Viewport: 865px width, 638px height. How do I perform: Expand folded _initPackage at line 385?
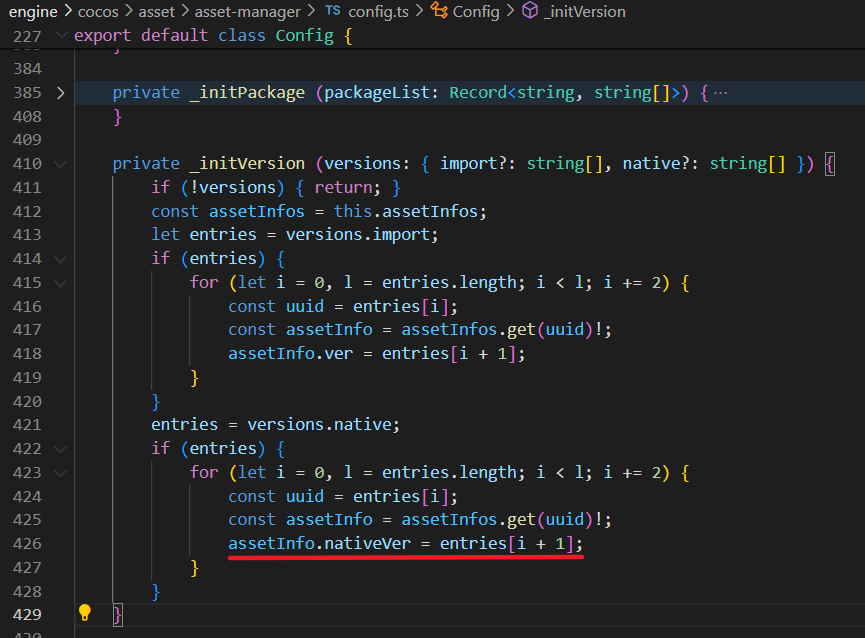point(61,93)
